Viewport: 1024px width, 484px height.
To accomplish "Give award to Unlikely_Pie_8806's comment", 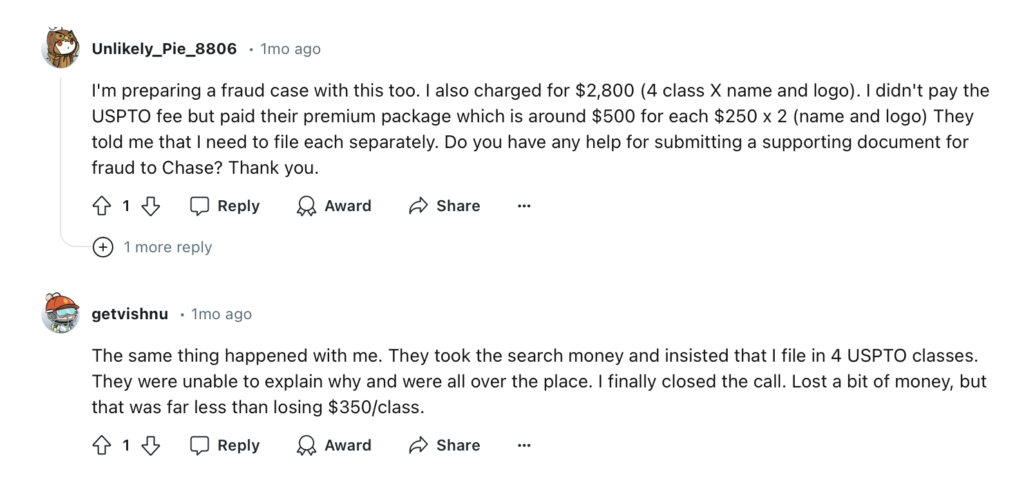I will tap(334, 206).
